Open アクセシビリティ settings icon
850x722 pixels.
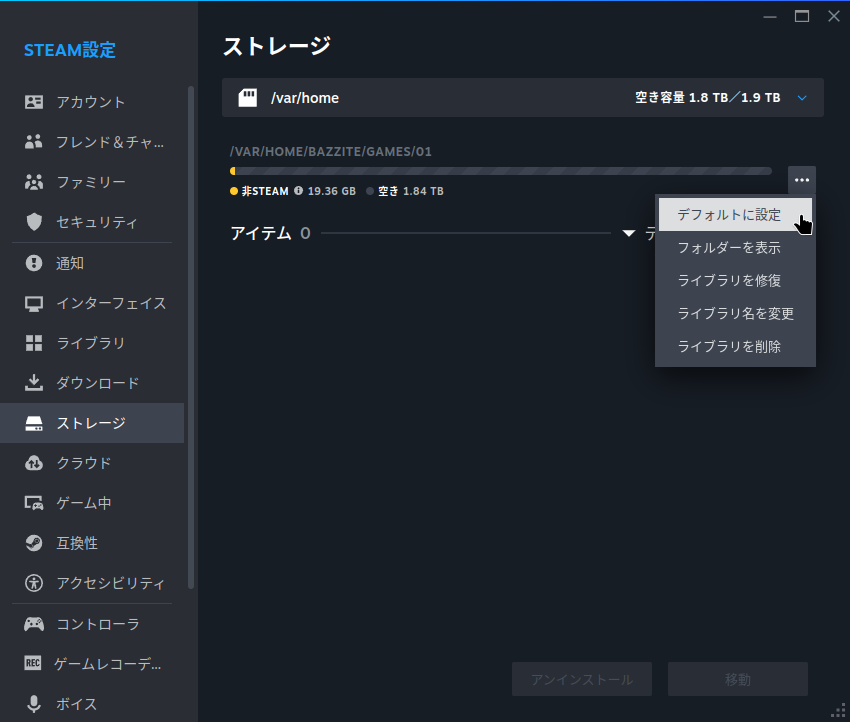pos(33,583)
